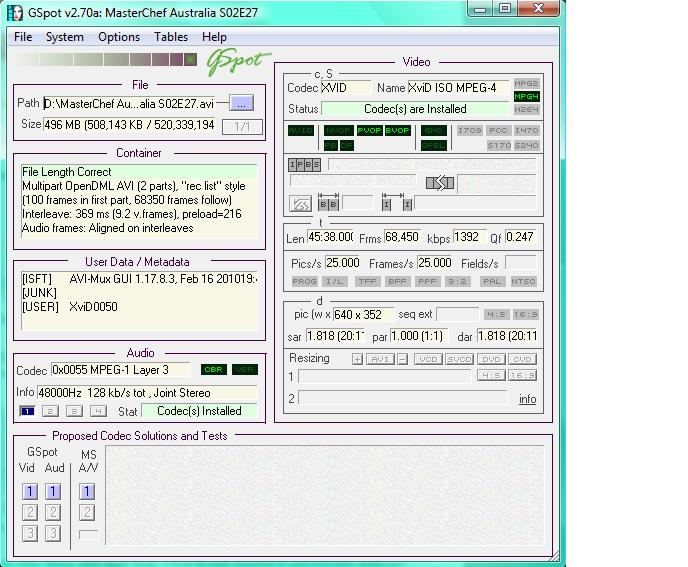Select audio stream 3 button
This screenshot has height=567, width=688.
pos(74,411)
